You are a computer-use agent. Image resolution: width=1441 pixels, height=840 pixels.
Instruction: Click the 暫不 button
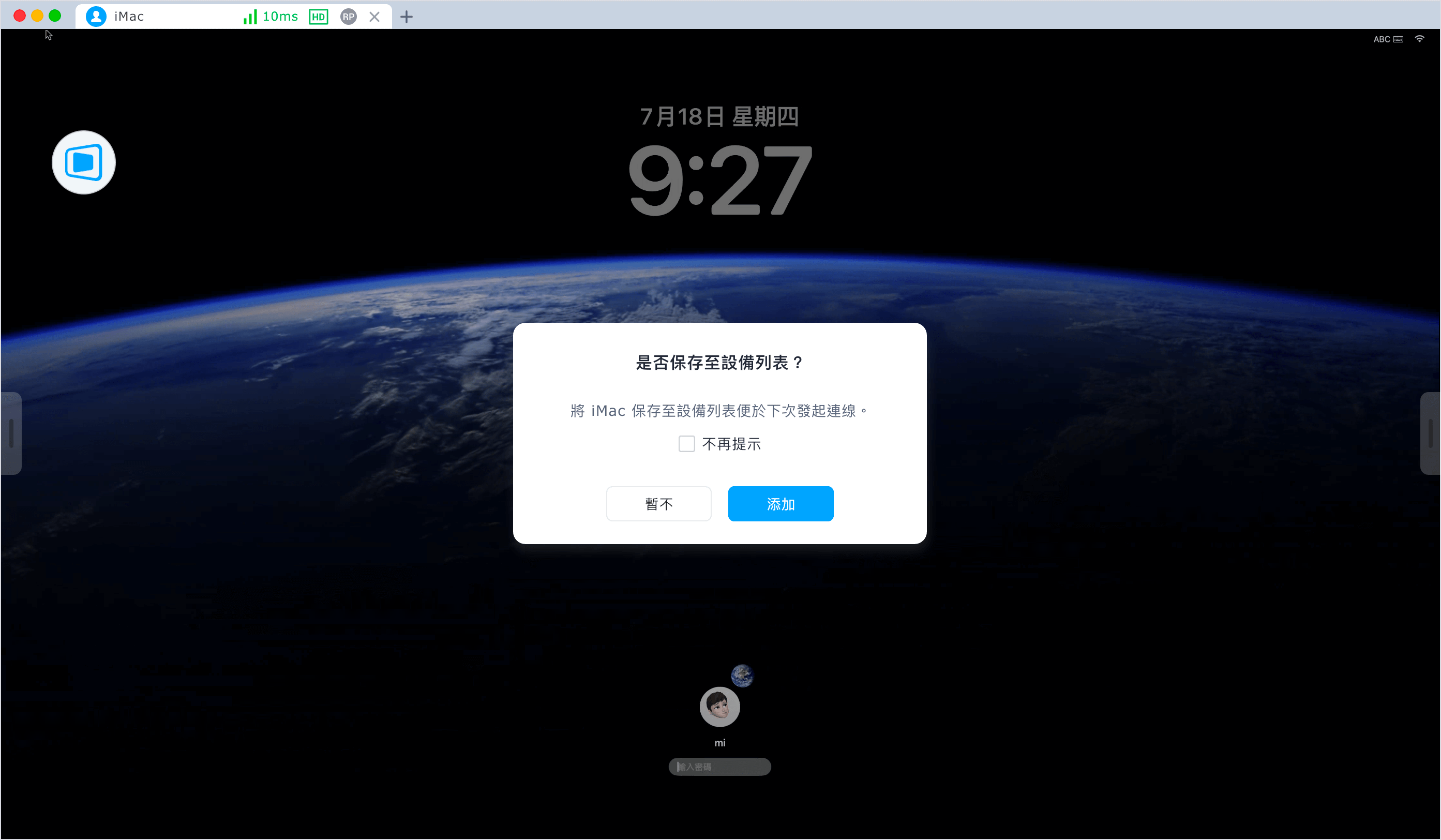pyautogui.click(x=659, y=504)
